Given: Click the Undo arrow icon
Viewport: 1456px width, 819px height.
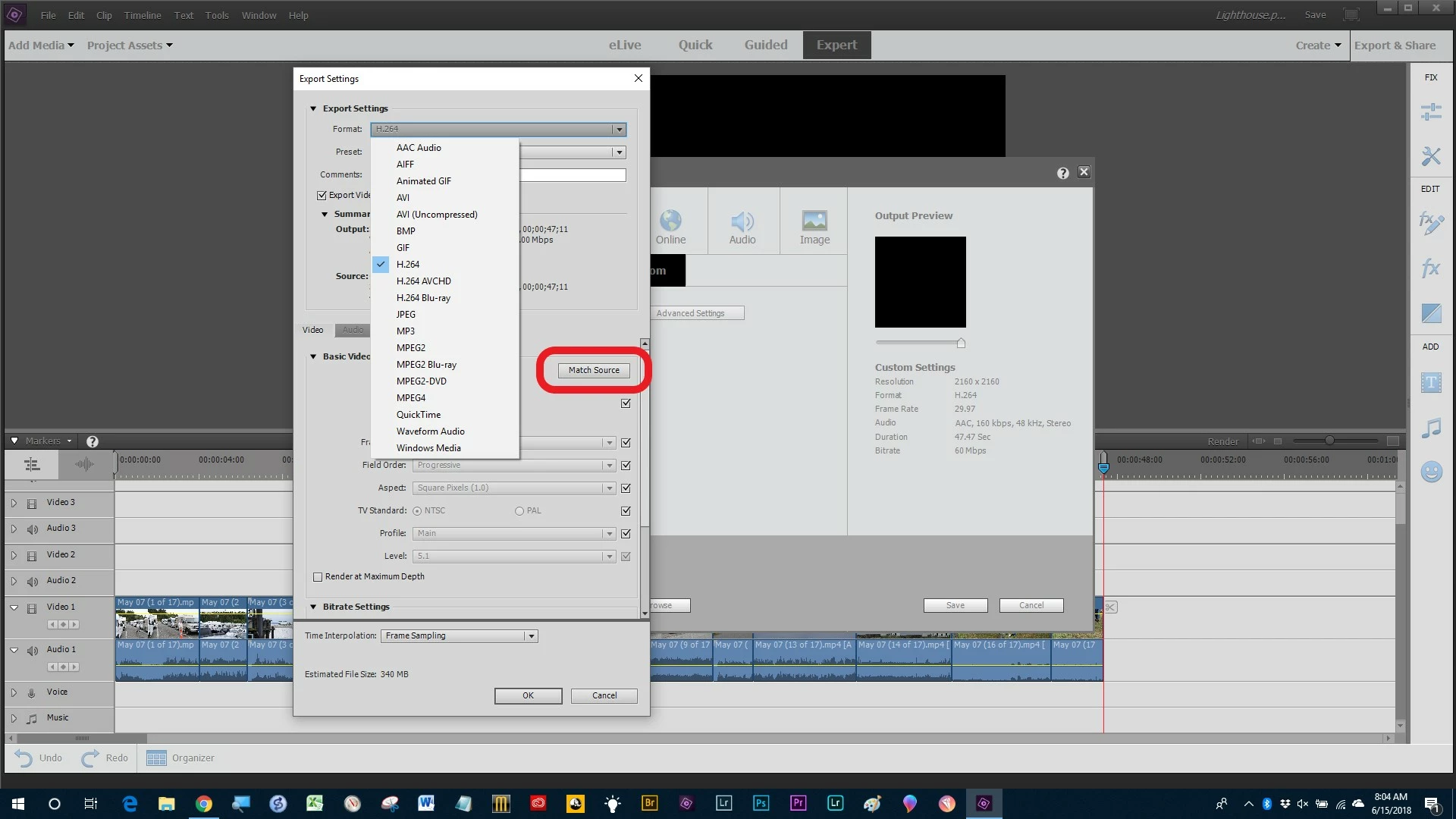Looking at the screenshot, I should tap(24, 758).
